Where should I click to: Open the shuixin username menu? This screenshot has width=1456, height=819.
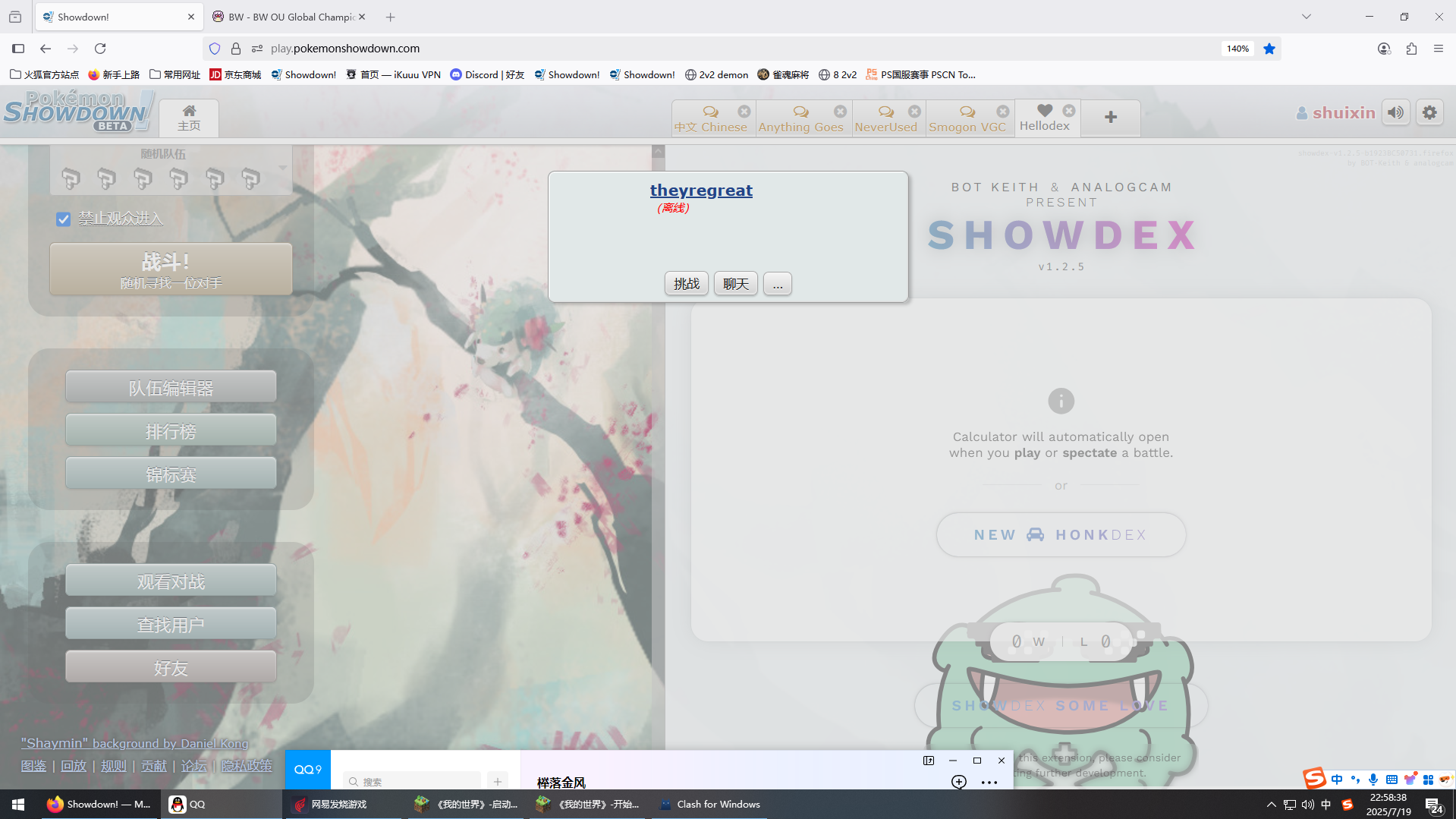1335,113
